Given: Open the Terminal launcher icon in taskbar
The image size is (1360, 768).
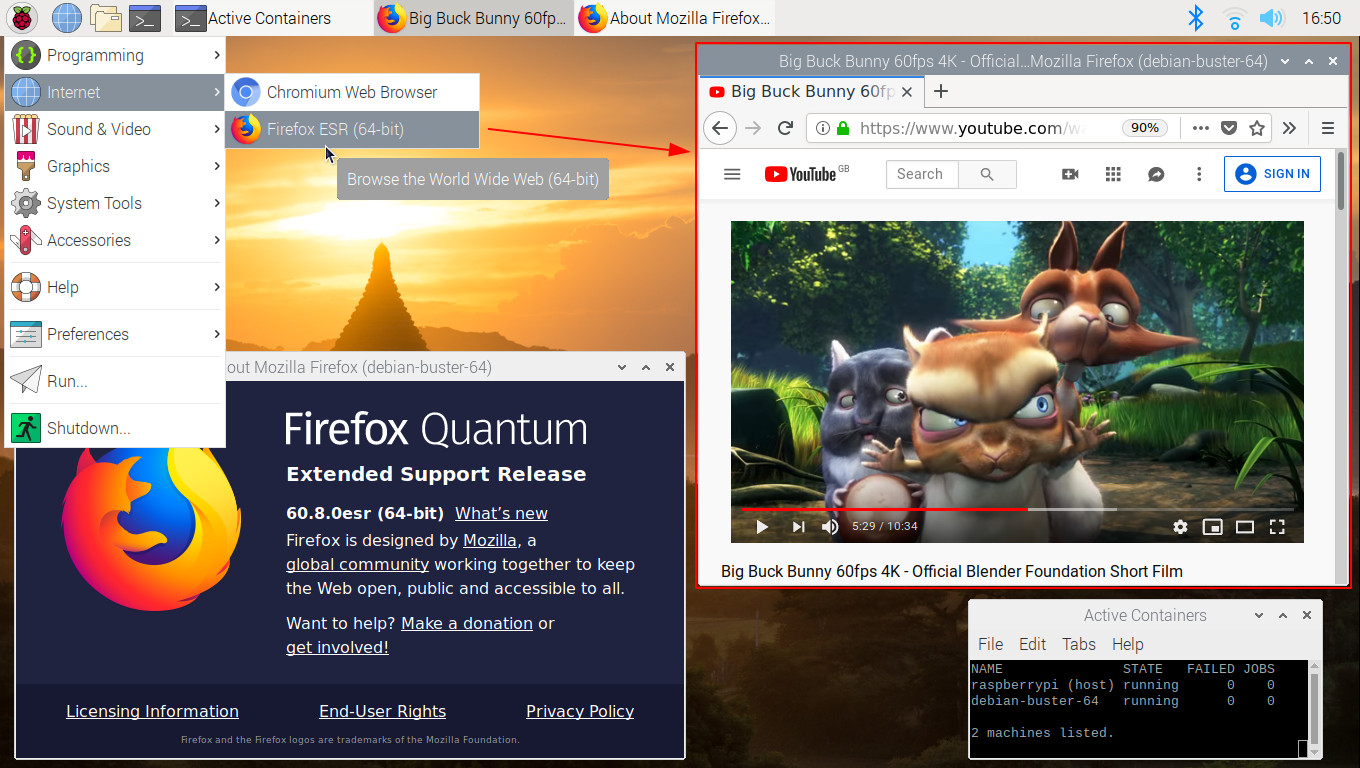Looking at the screenshot, I should coord(145,18).
